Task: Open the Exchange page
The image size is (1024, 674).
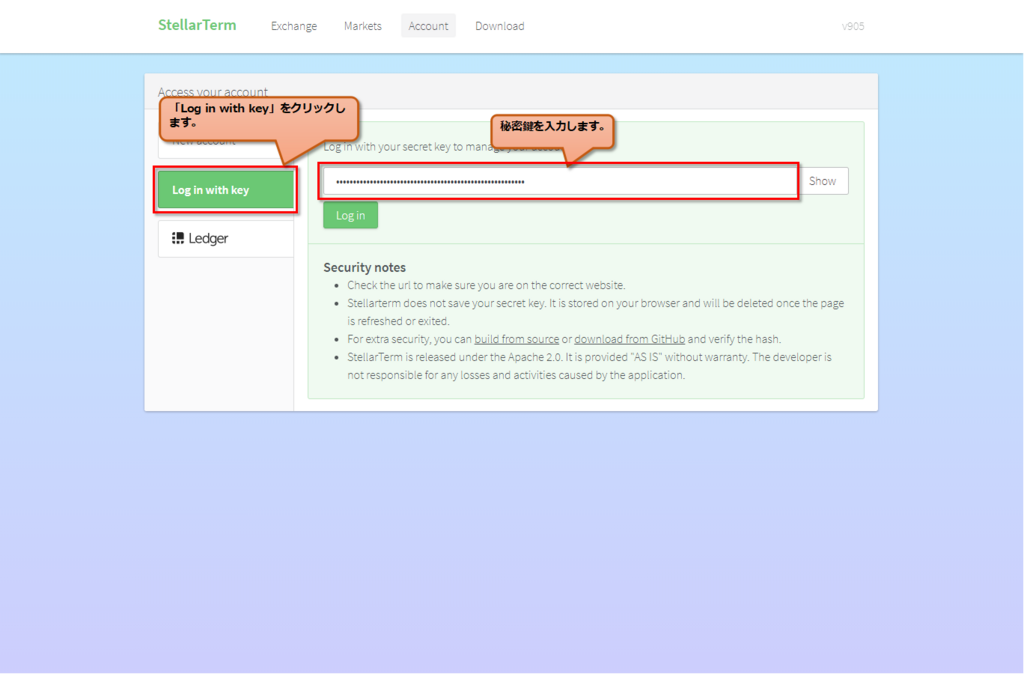Action: click(294, 26)
